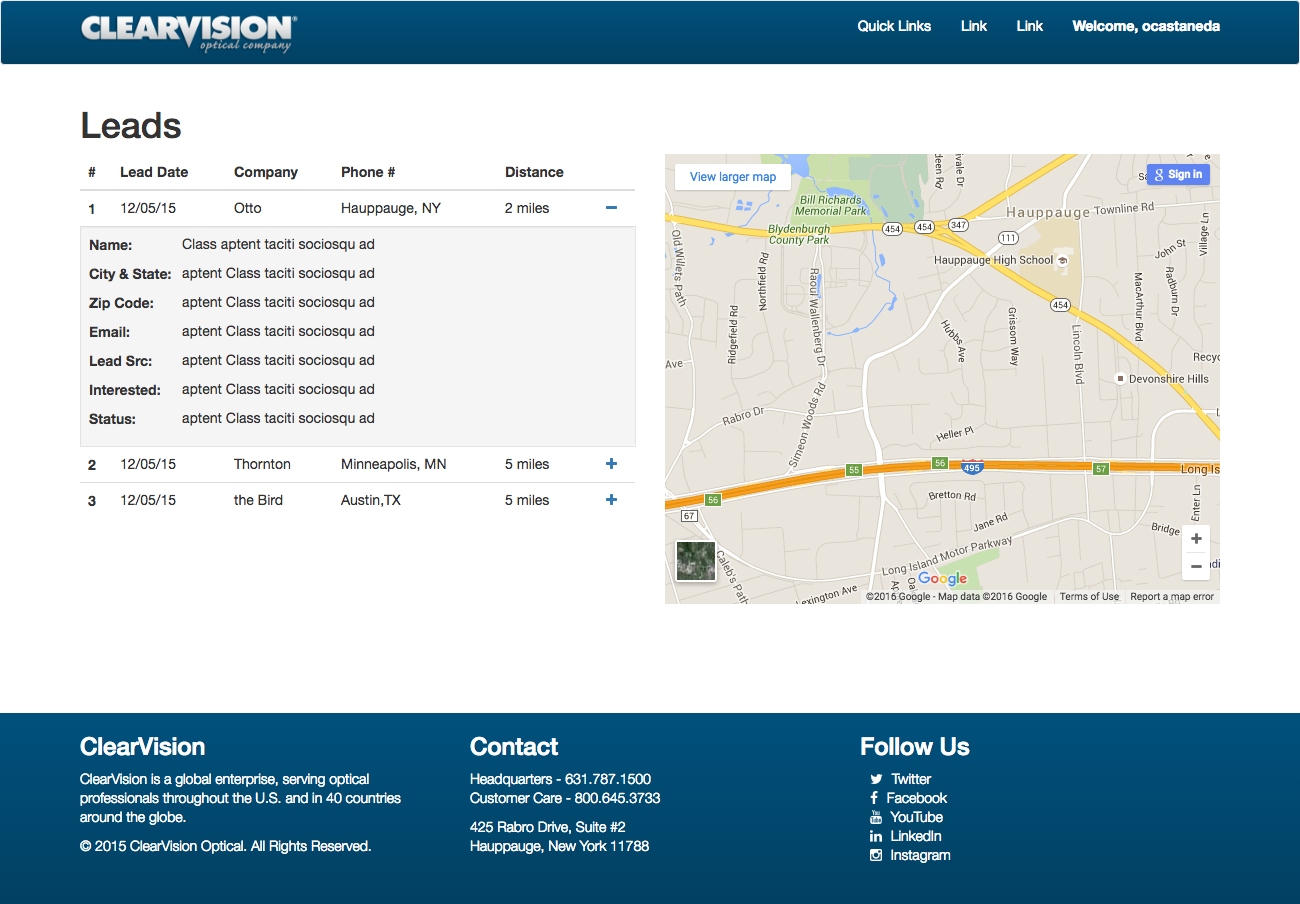Image resolution: width=1300 pixels, height=904 pixels.
Task: Click the Facebook icon in footer
Action: point(874,798)
